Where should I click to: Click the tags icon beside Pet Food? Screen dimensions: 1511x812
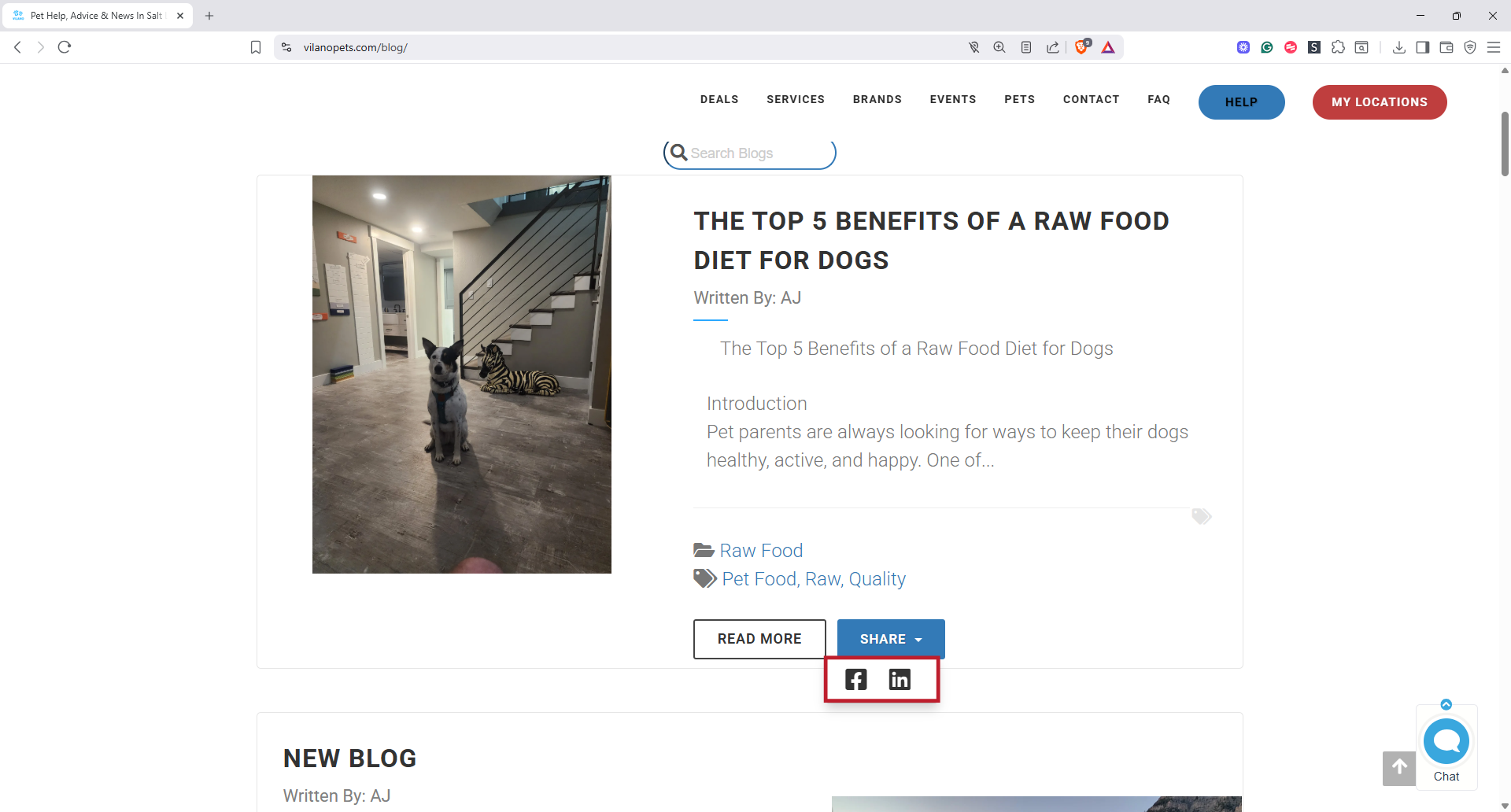click(705, 578)
